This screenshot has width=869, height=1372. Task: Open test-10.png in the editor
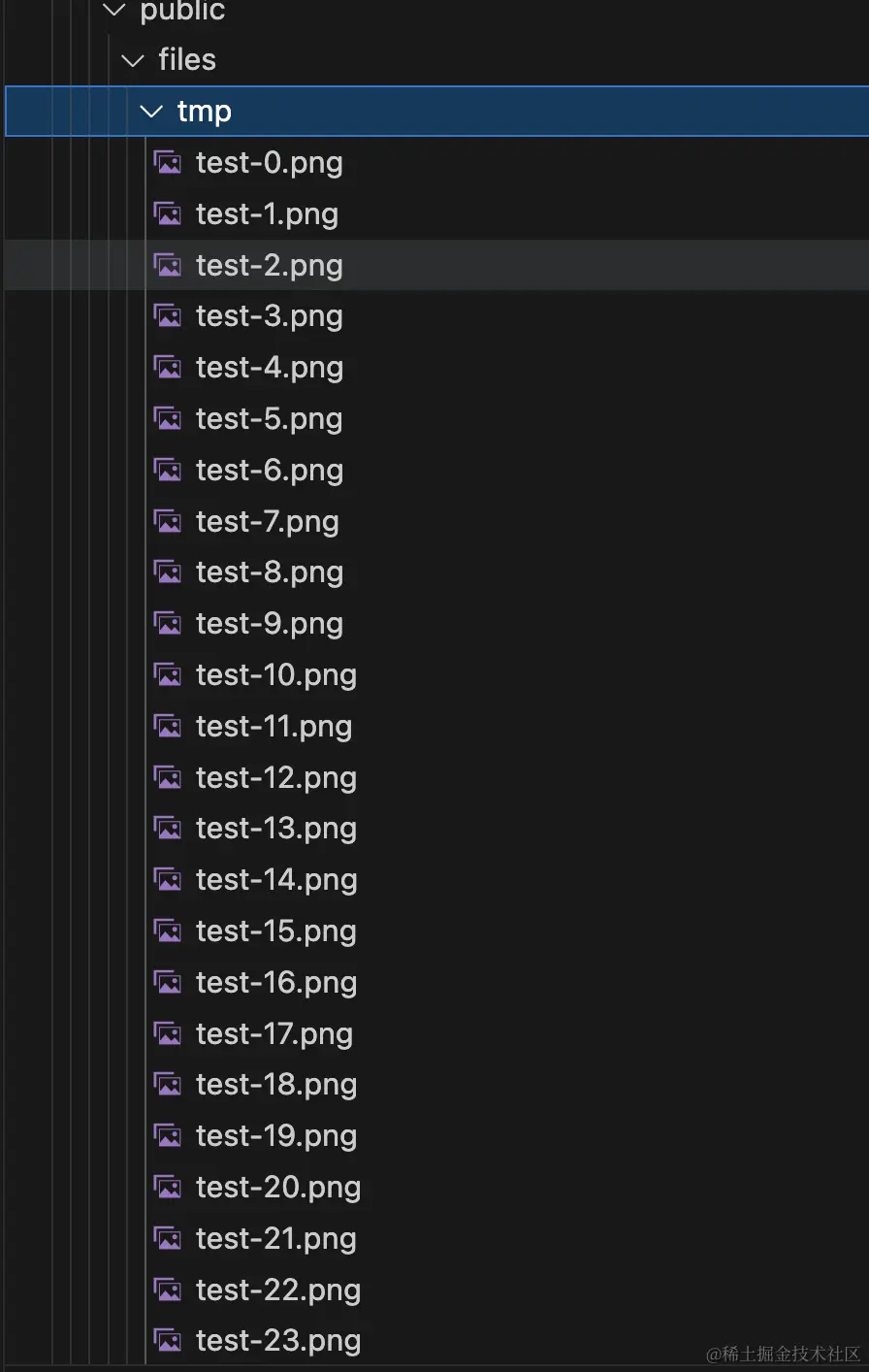275,674
